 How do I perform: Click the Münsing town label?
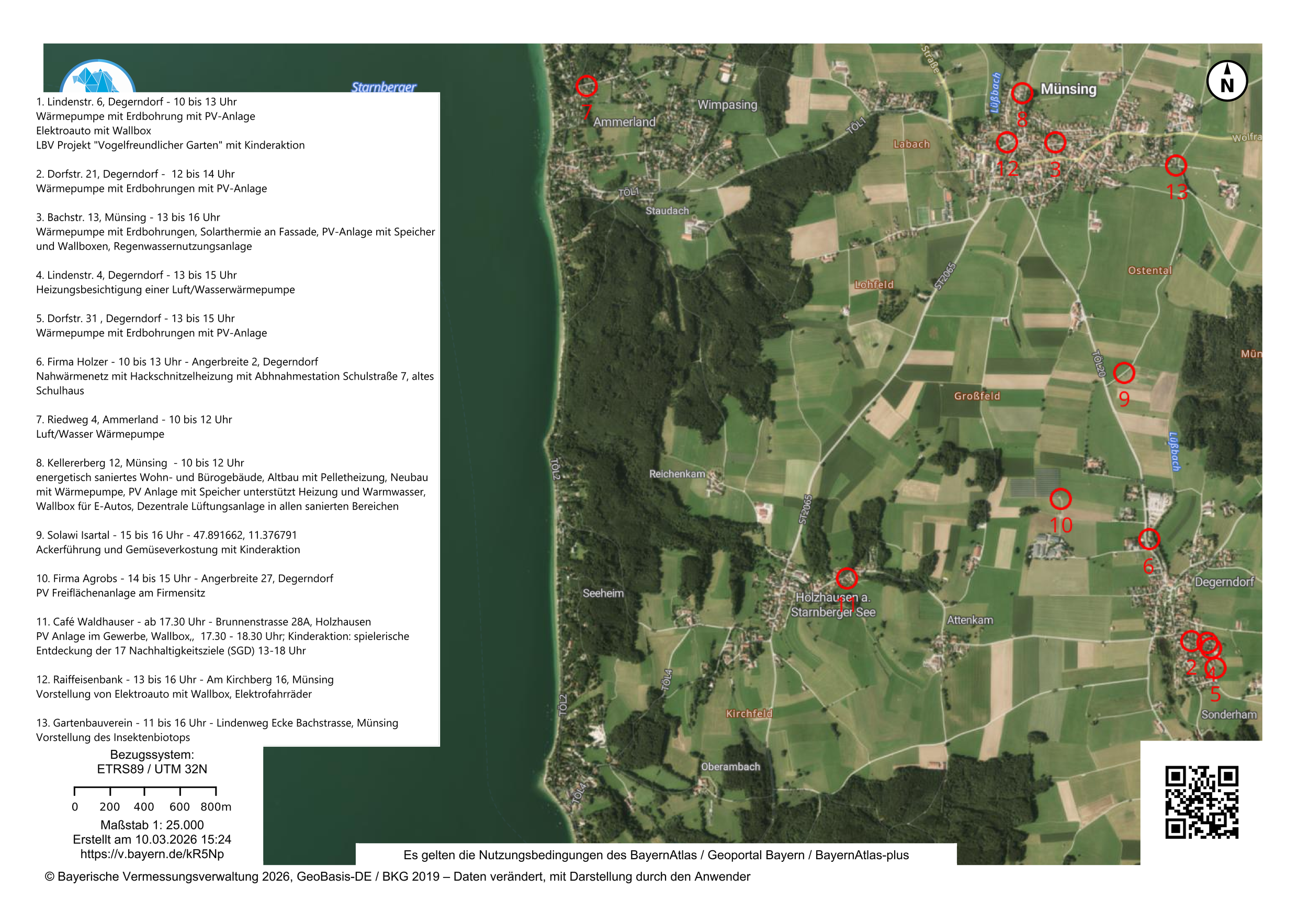point(1068,89)
